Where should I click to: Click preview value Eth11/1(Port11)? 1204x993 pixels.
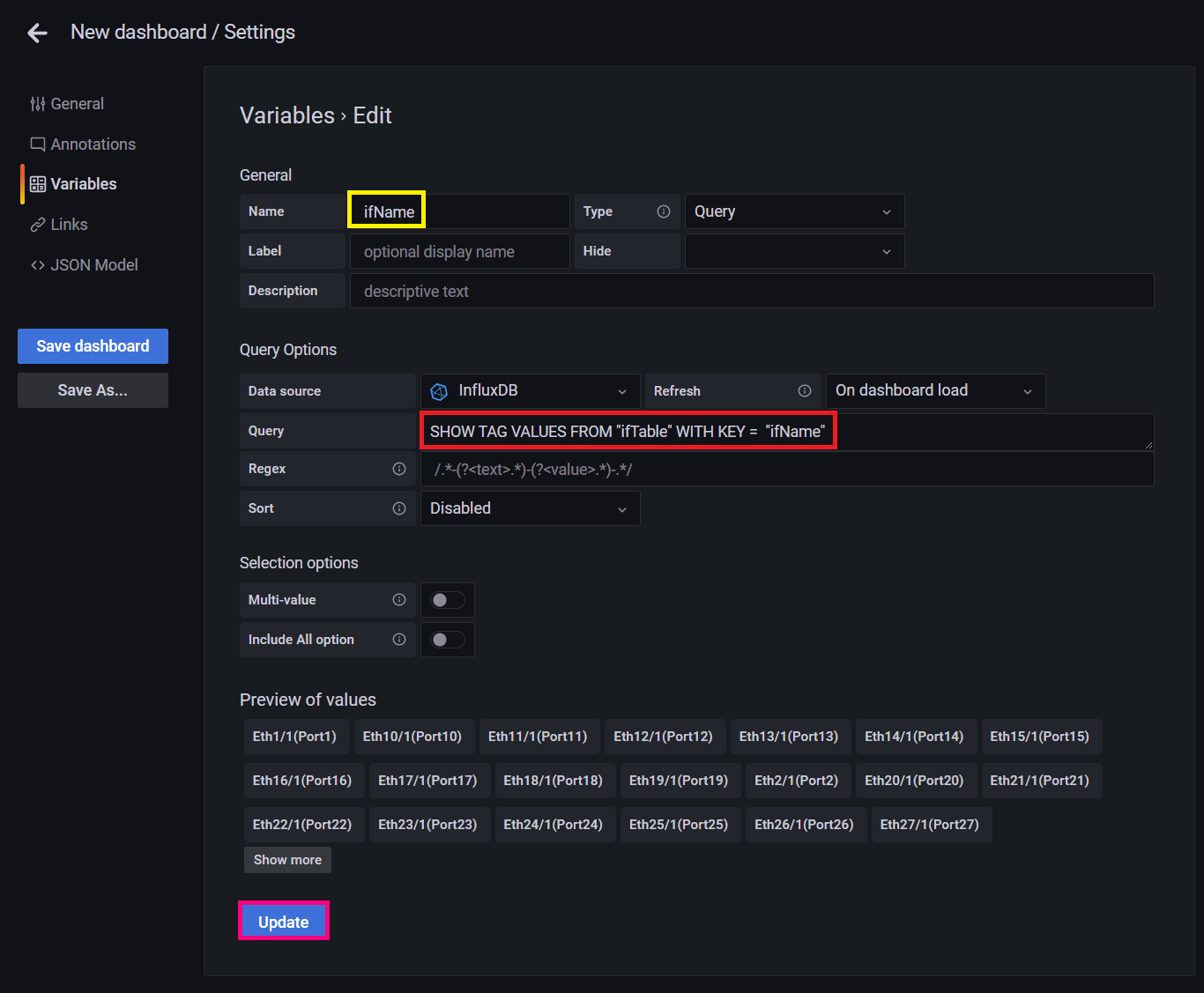[x=538, y=737]
